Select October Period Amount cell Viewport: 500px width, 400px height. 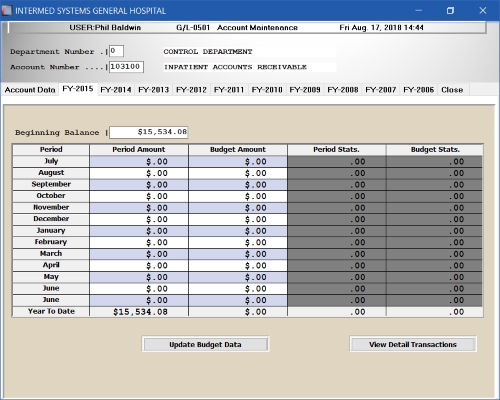[x=139, y=196]
